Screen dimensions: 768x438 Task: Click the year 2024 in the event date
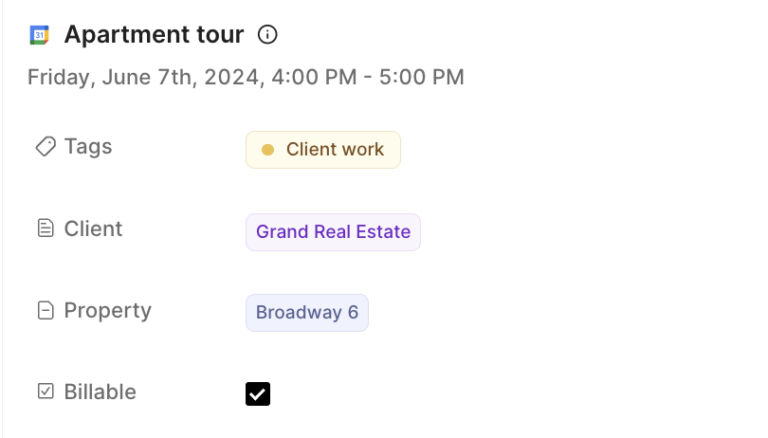[x=234, y=77]
